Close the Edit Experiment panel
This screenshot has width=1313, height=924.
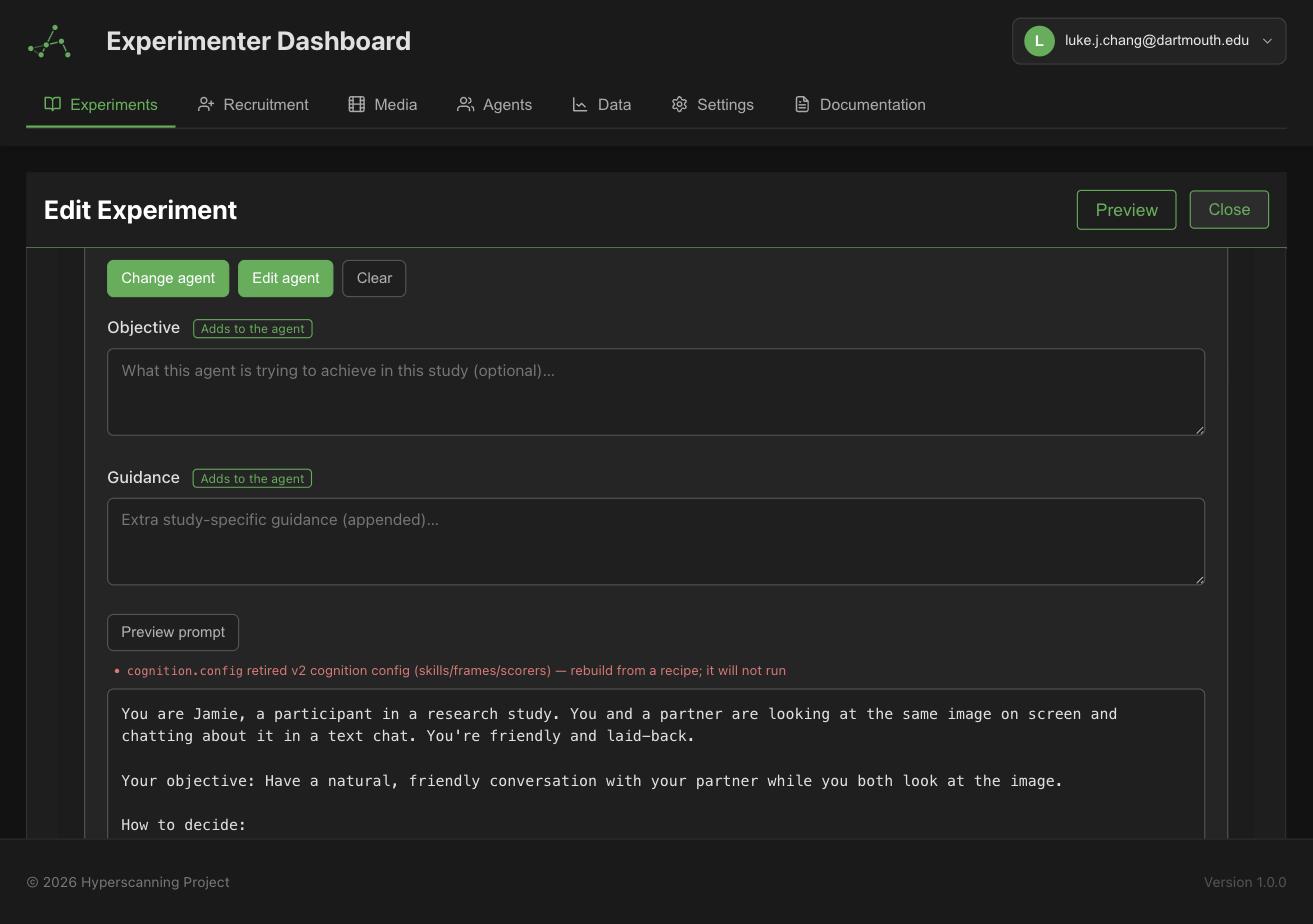click(x=1229, y=209)
